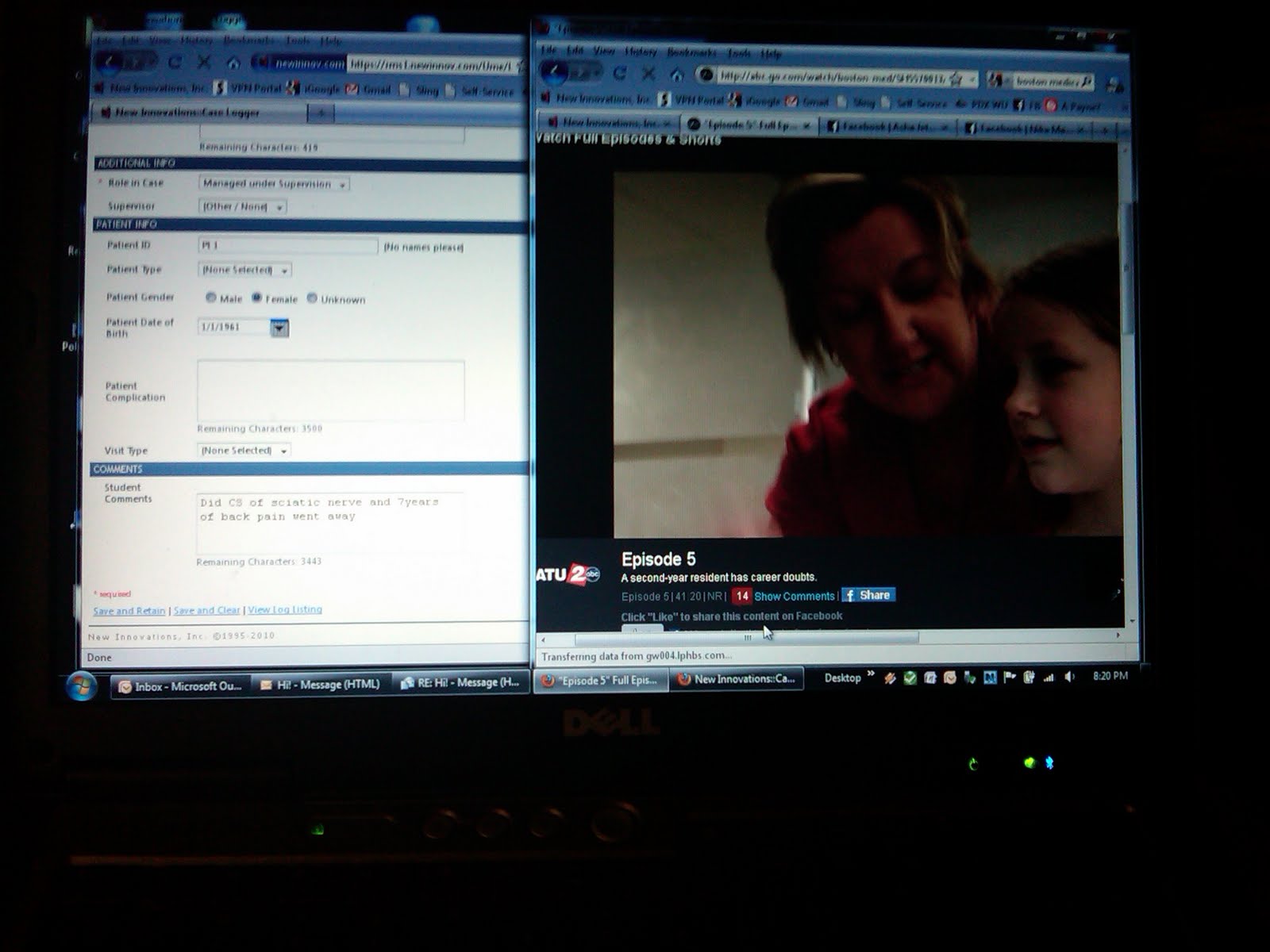Click the network signal icon in the system tray

[1049, 678]
